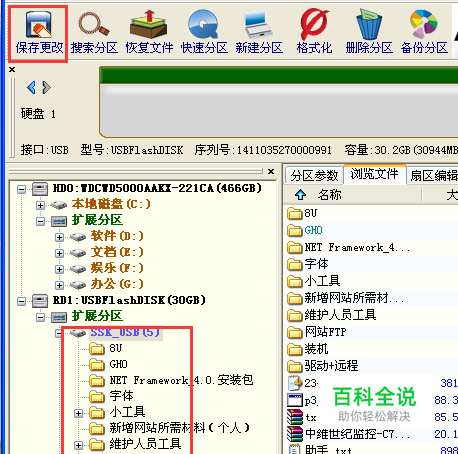The image size is (458, 454).
Task: Select SSK_USB(5) partition in tree
Action: [125, 332]
